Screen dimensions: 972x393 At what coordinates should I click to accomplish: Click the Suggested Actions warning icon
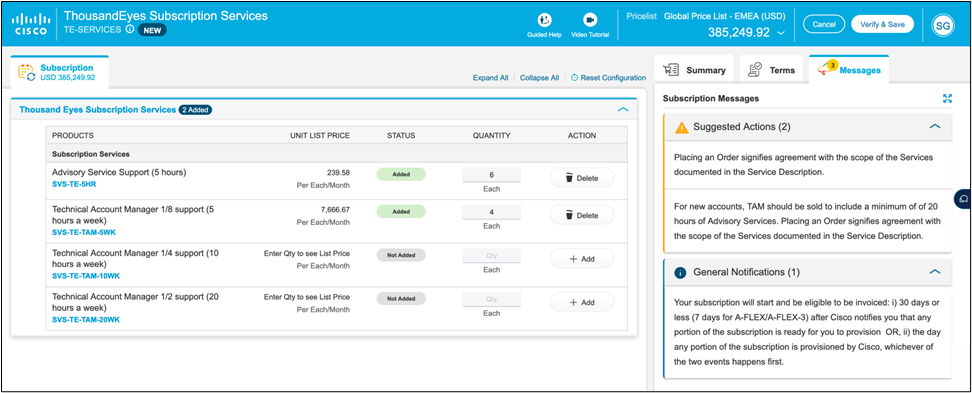coord(682,127)
